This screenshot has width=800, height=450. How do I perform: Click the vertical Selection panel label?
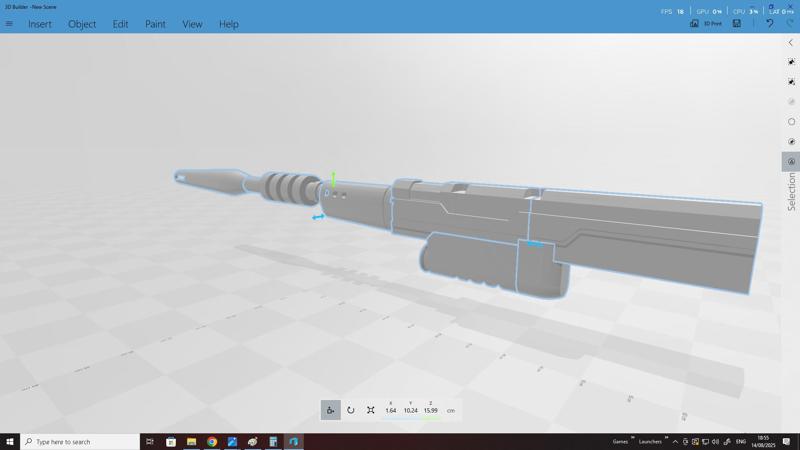click(x=791, y=191)
